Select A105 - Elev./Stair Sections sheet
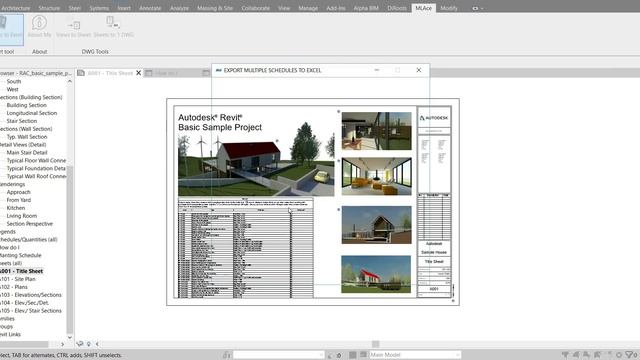 point(31,311)
